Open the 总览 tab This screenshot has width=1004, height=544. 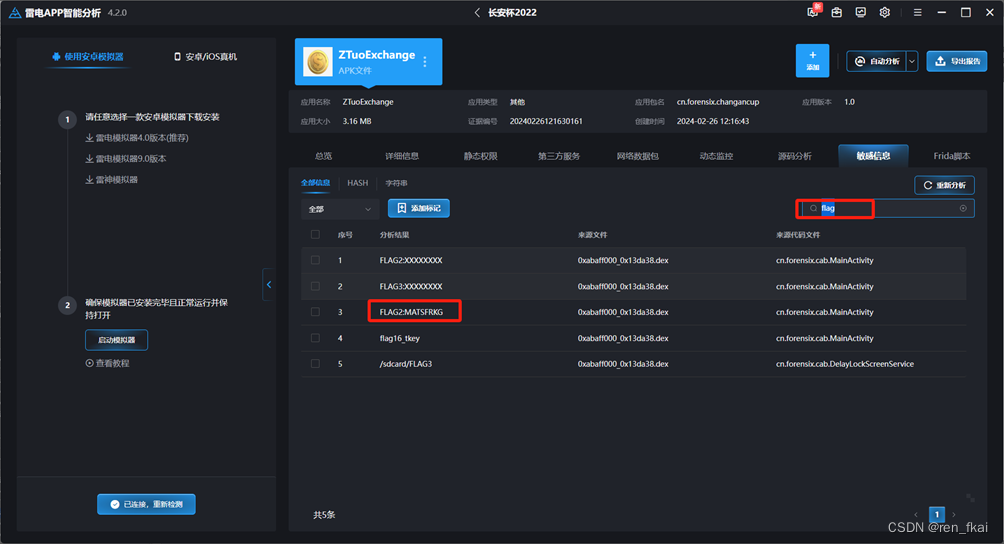tap(323, 156)
